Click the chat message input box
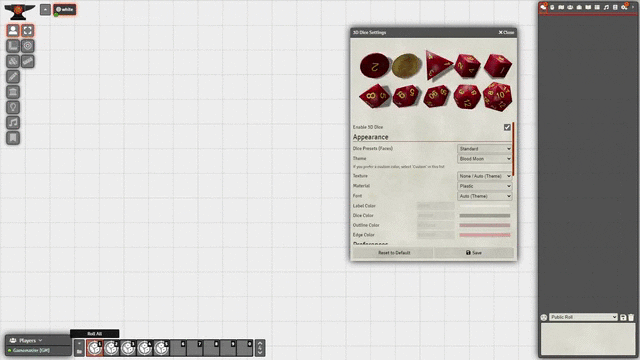 click(588, 339)
